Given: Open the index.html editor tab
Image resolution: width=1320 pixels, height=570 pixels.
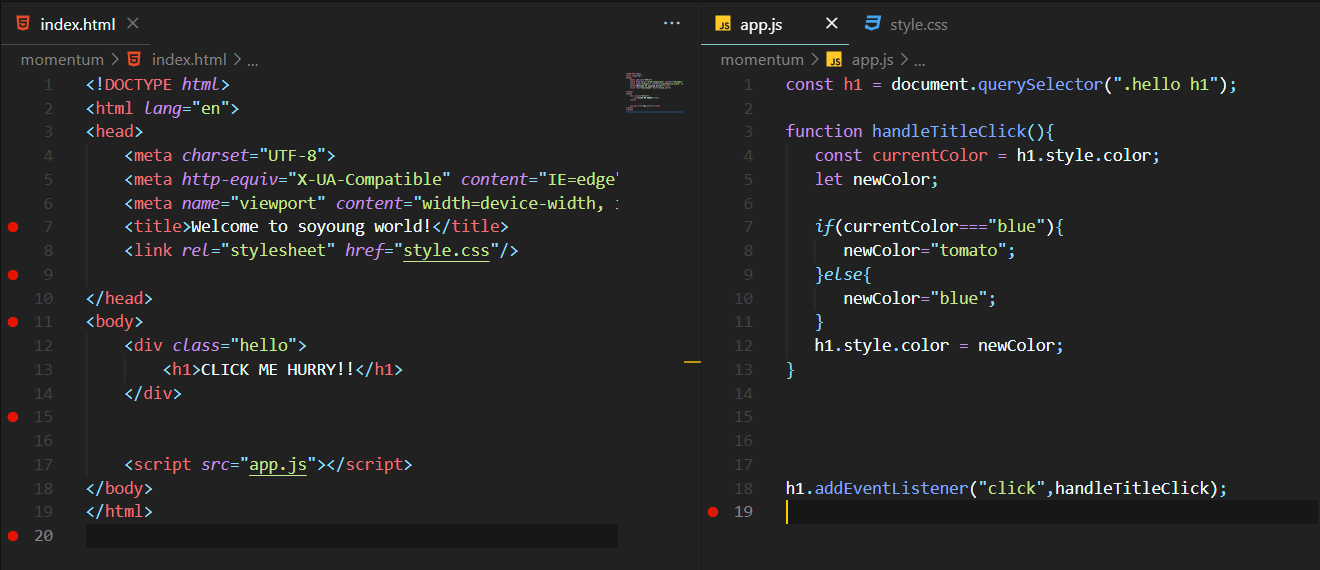Looking at the screenshot, I should [77, 24].
